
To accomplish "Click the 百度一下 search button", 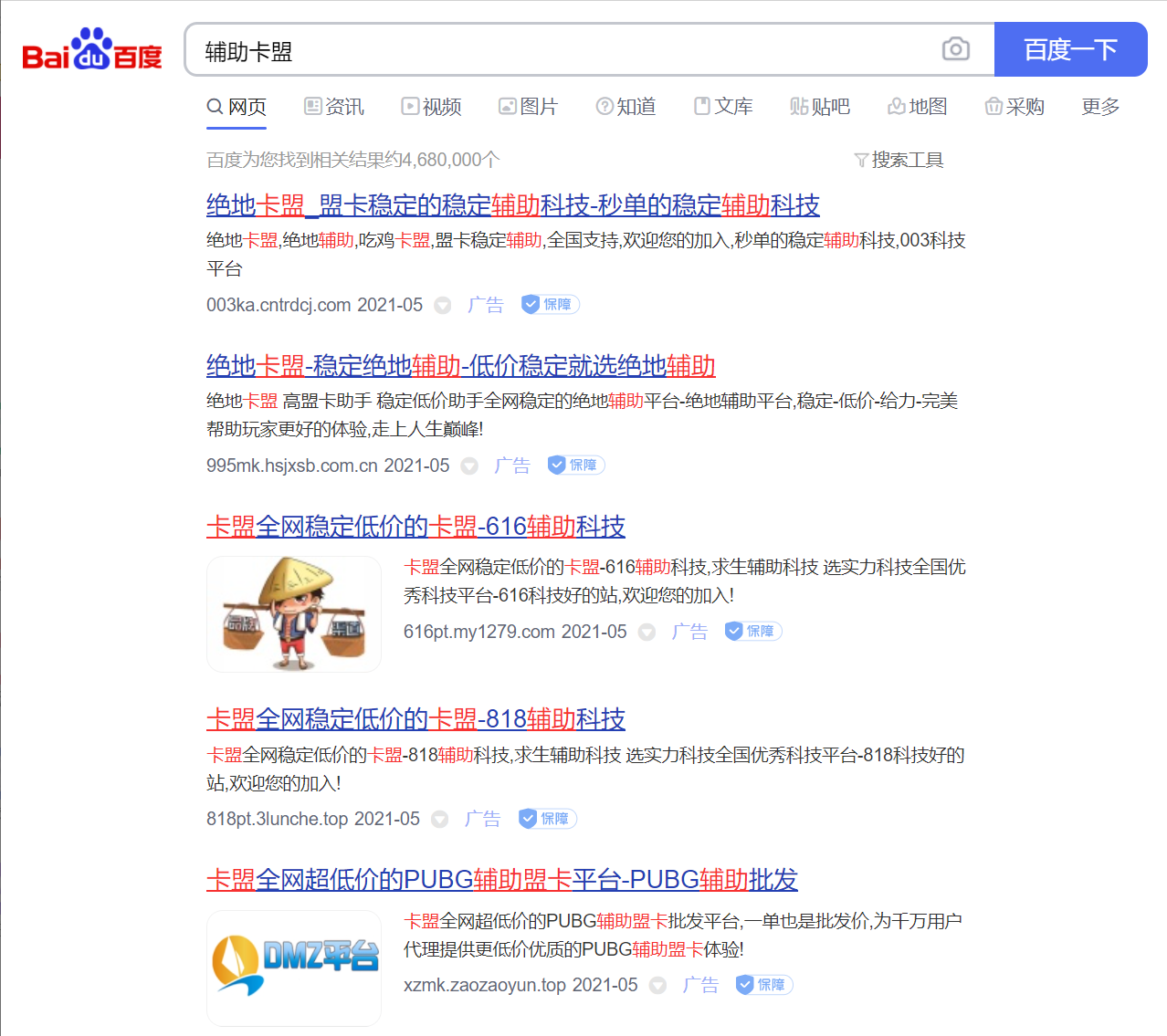I will [x=1070, y=49].
